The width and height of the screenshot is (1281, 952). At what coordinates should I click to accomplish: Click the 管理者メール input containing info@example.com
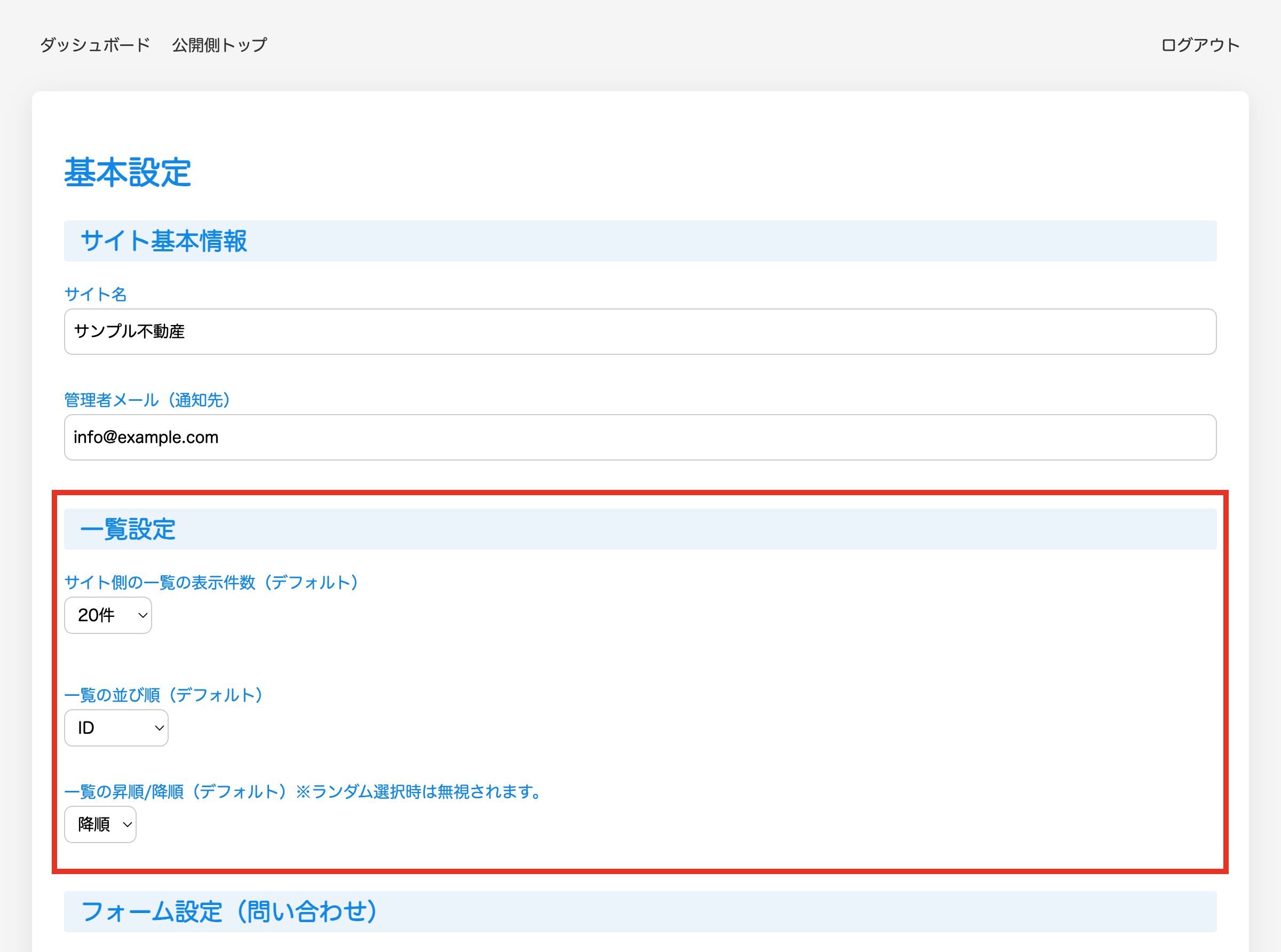[x=639, y=438]
